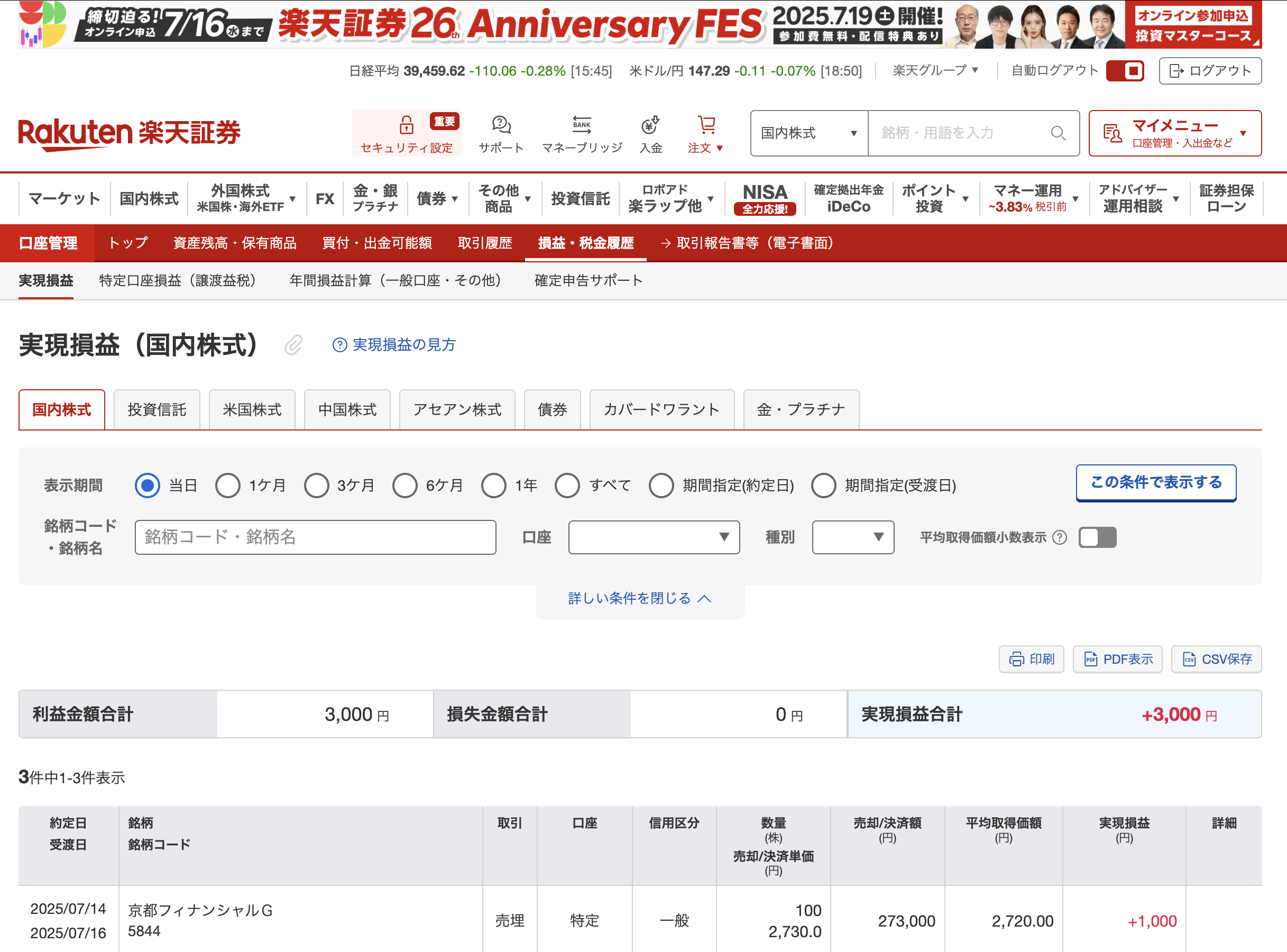
Task: Open 取引報告書等（電子書面） link
Action: coord(749,243)
